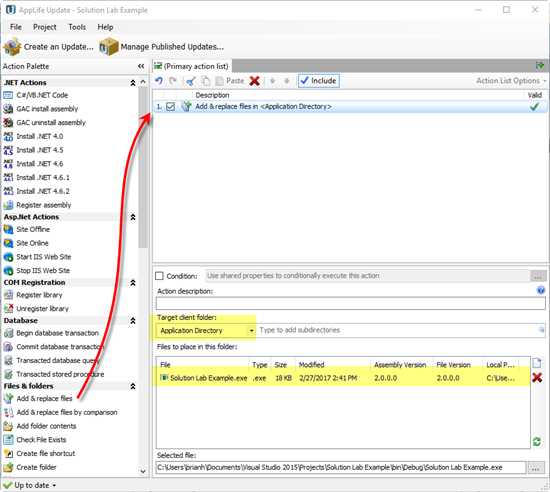
Task: Delete selected action with red X
Action: click(x=255, y=81)
